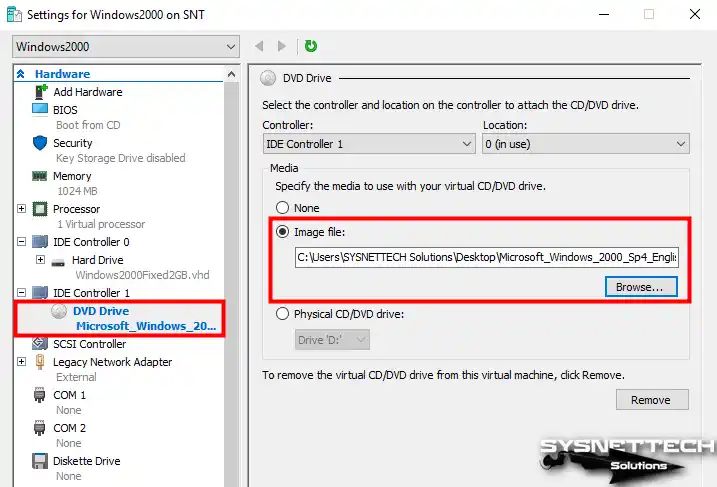Select Add Hardware in the tree

(88, 92)
